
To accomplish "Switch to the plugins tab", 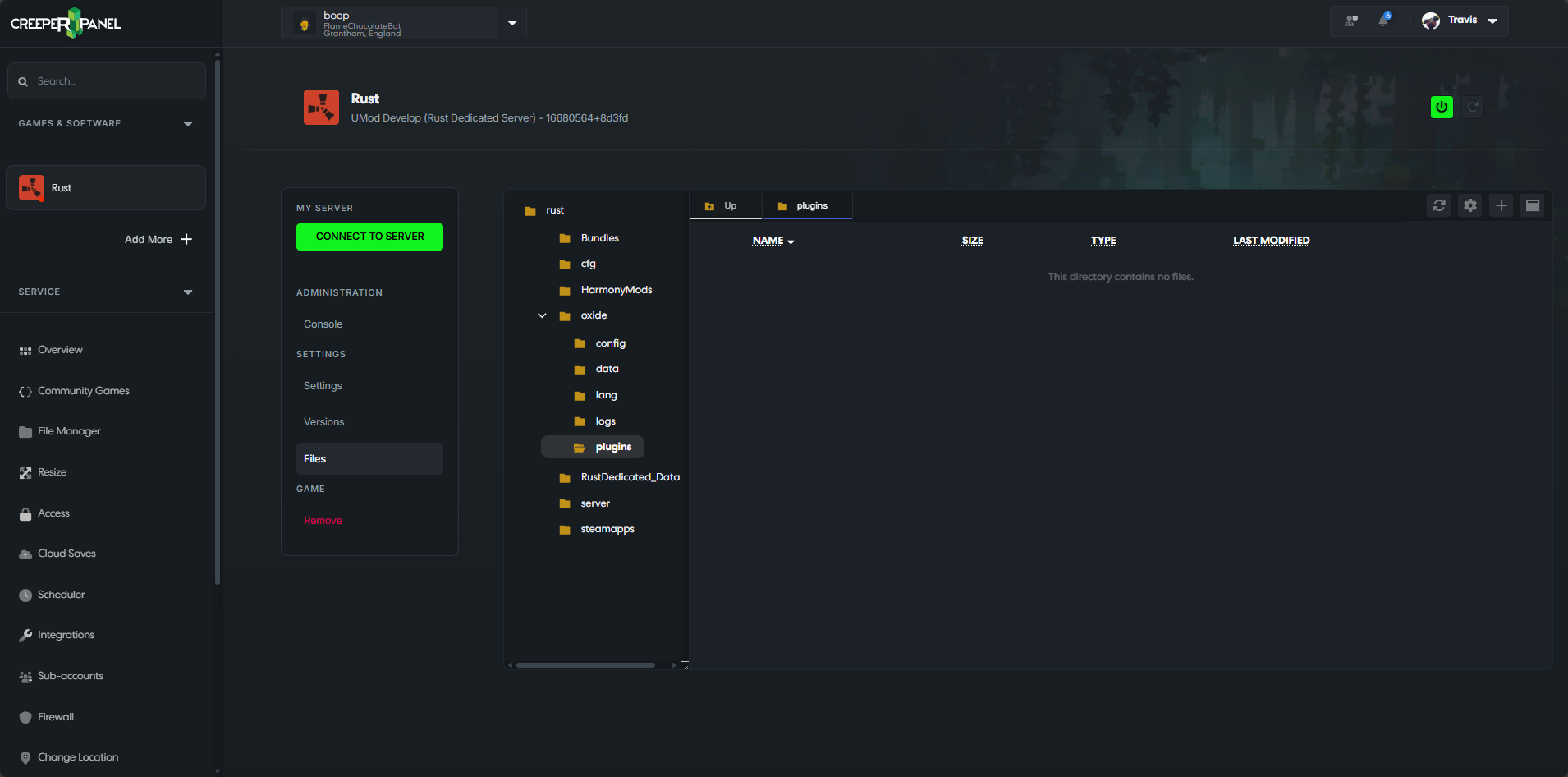I will (807, 205).
